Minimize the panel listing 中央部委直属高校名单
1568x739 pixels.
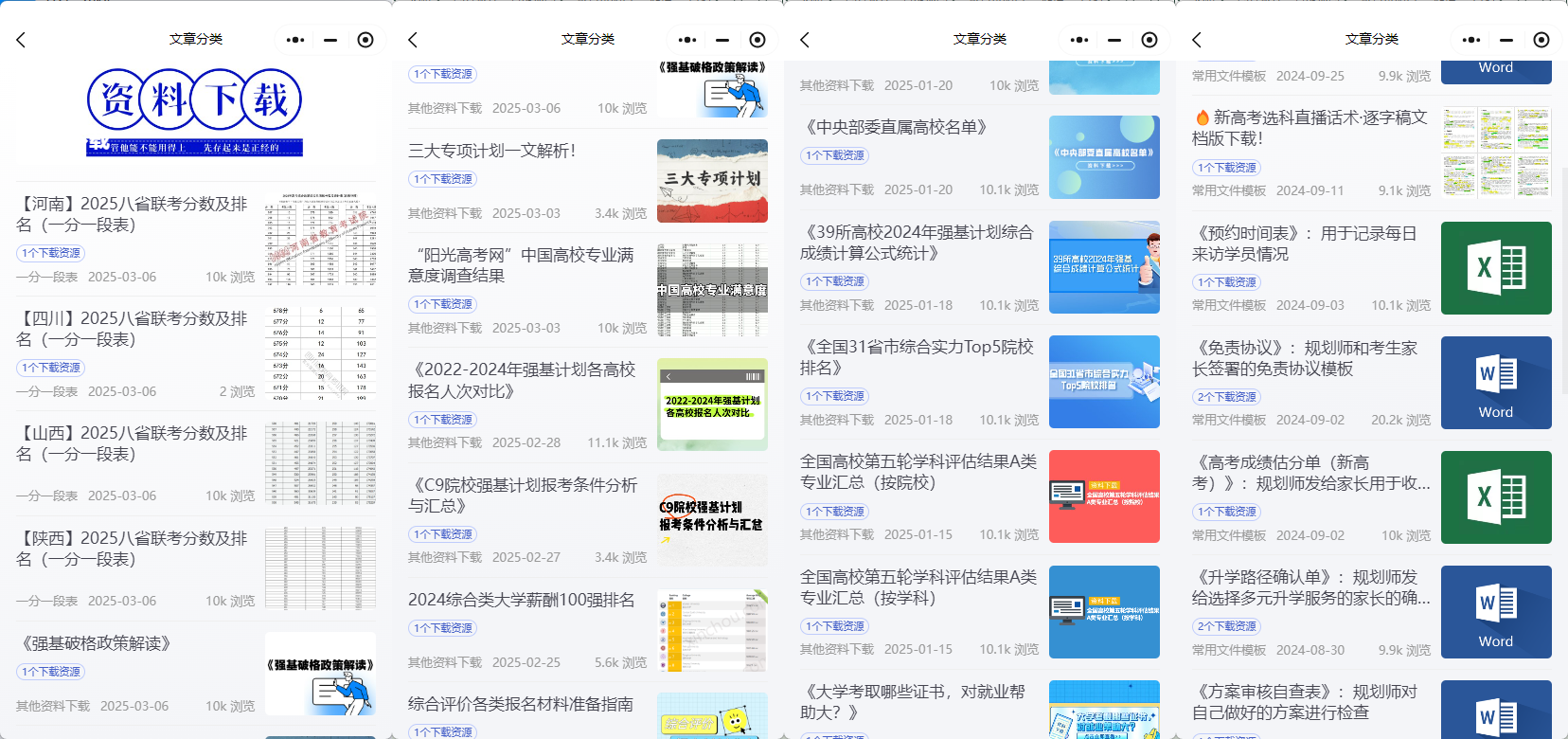(x=1114, y=40)
